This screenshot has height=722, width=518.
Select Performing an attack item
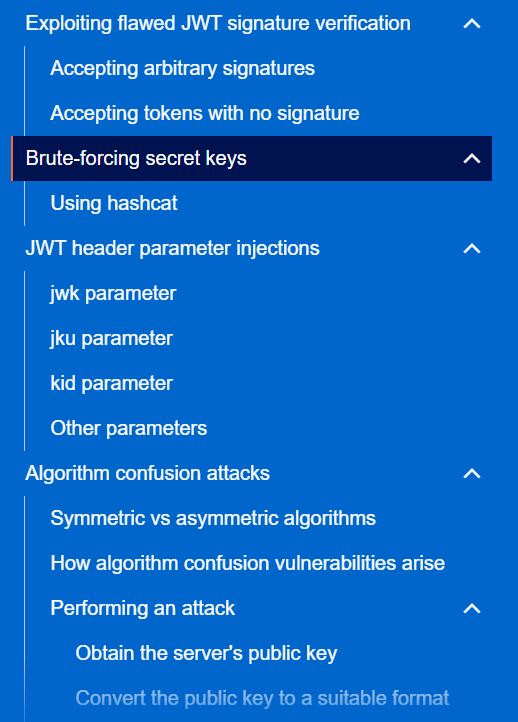[142, 608]
